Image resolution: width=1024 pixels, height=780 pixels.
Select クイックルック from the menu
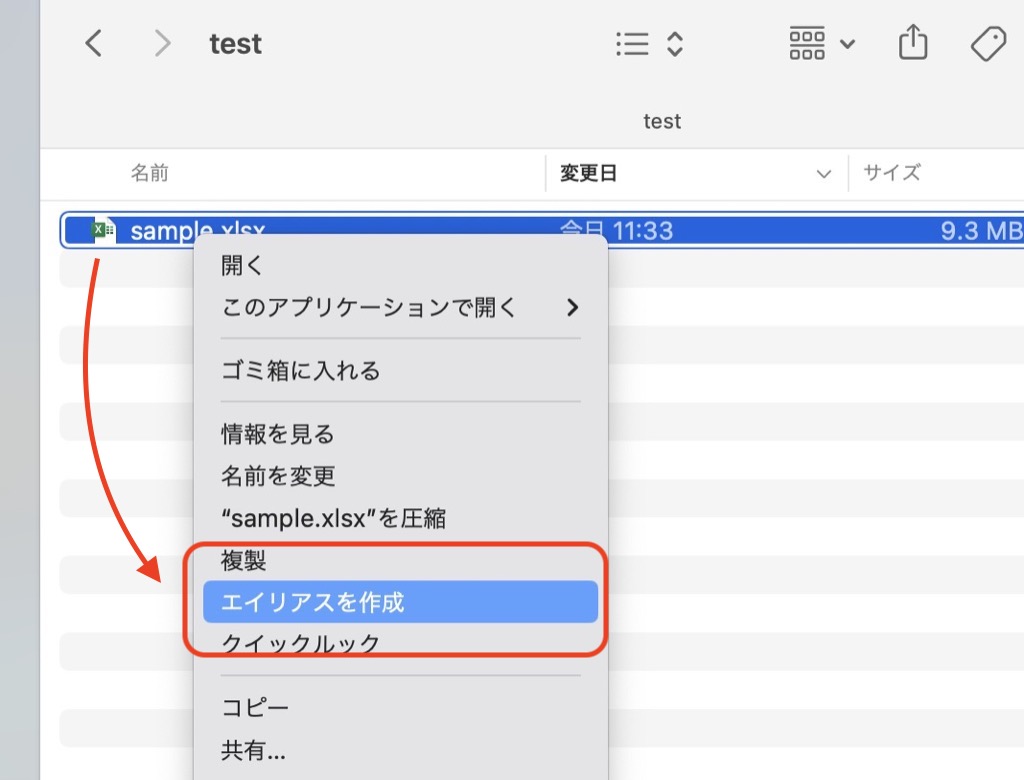pyautogui.click(x=401, y=643)
